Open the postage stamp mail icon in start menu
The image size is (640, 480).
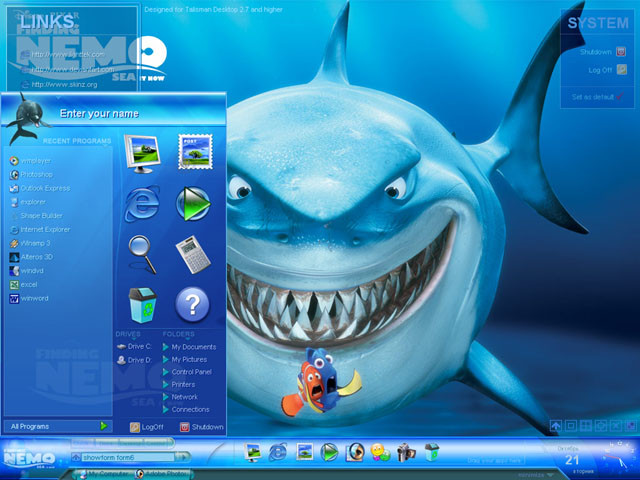[x=195, y=151]
